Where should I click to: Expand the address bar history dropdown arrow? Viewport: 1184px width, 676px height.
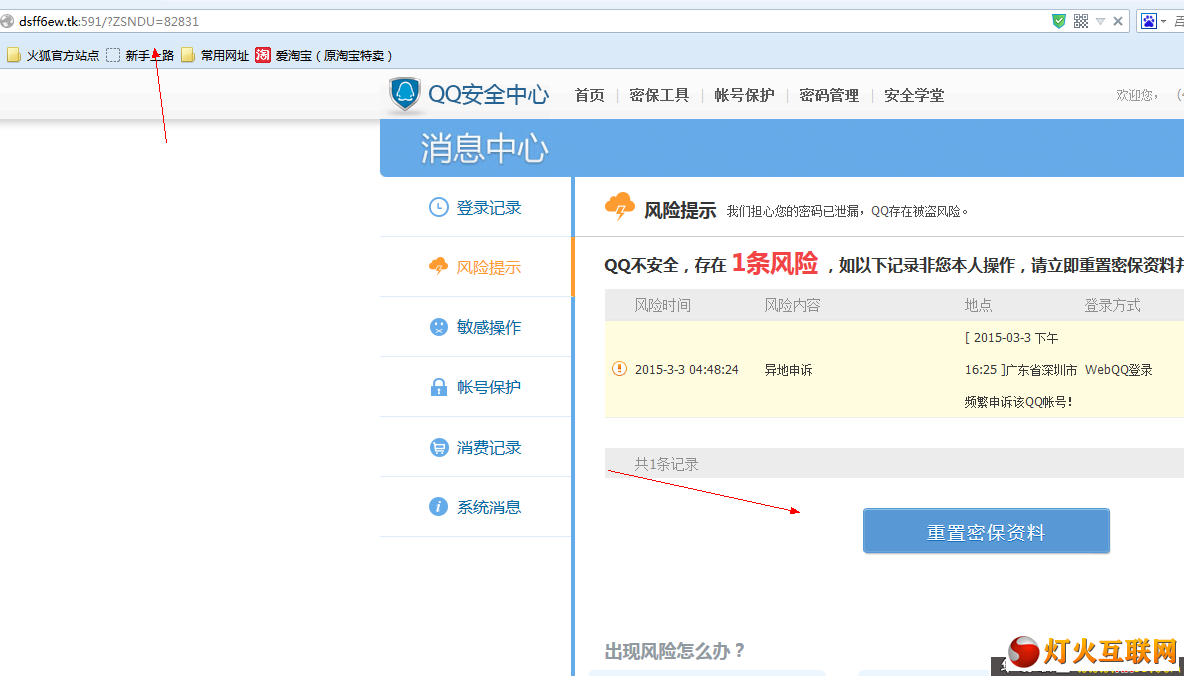click(1100, 22)
